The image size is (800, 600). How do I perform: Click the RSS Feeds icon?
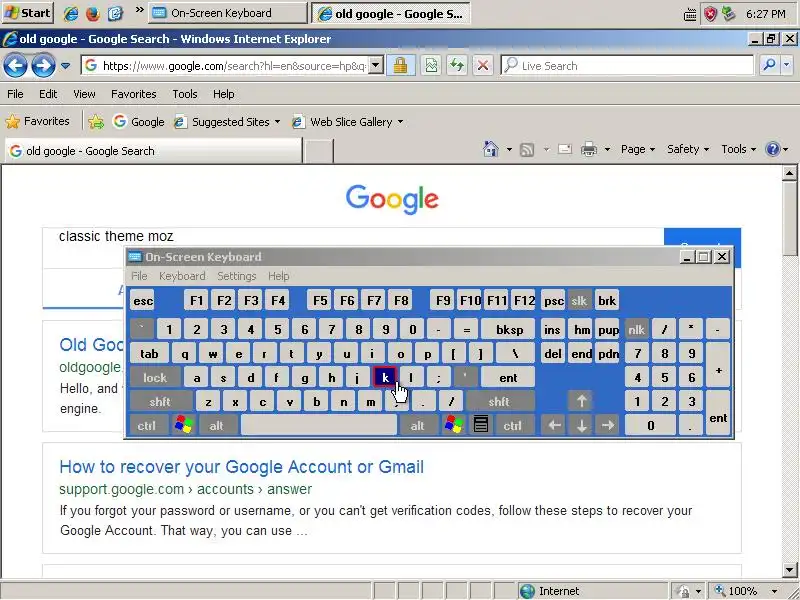click(x=527, y=149)
